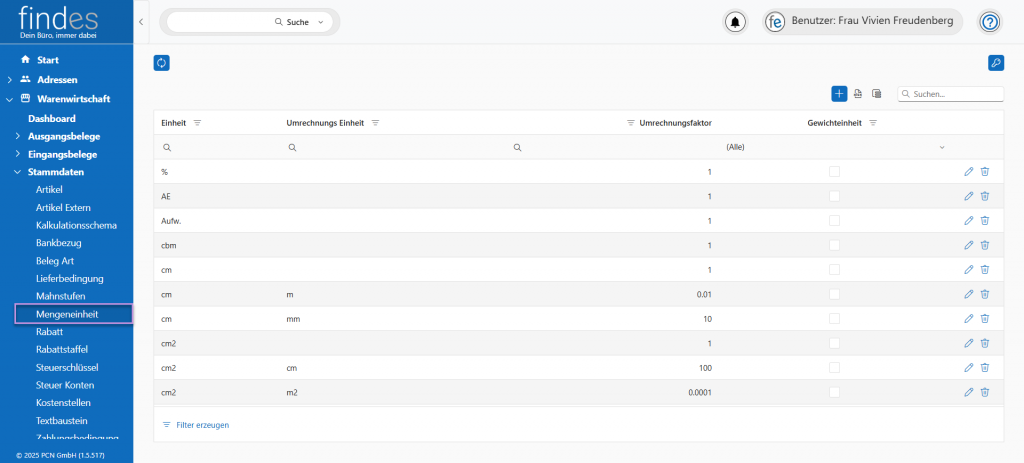
Task: Open the help question mark icon
Action: pos(989,22)
